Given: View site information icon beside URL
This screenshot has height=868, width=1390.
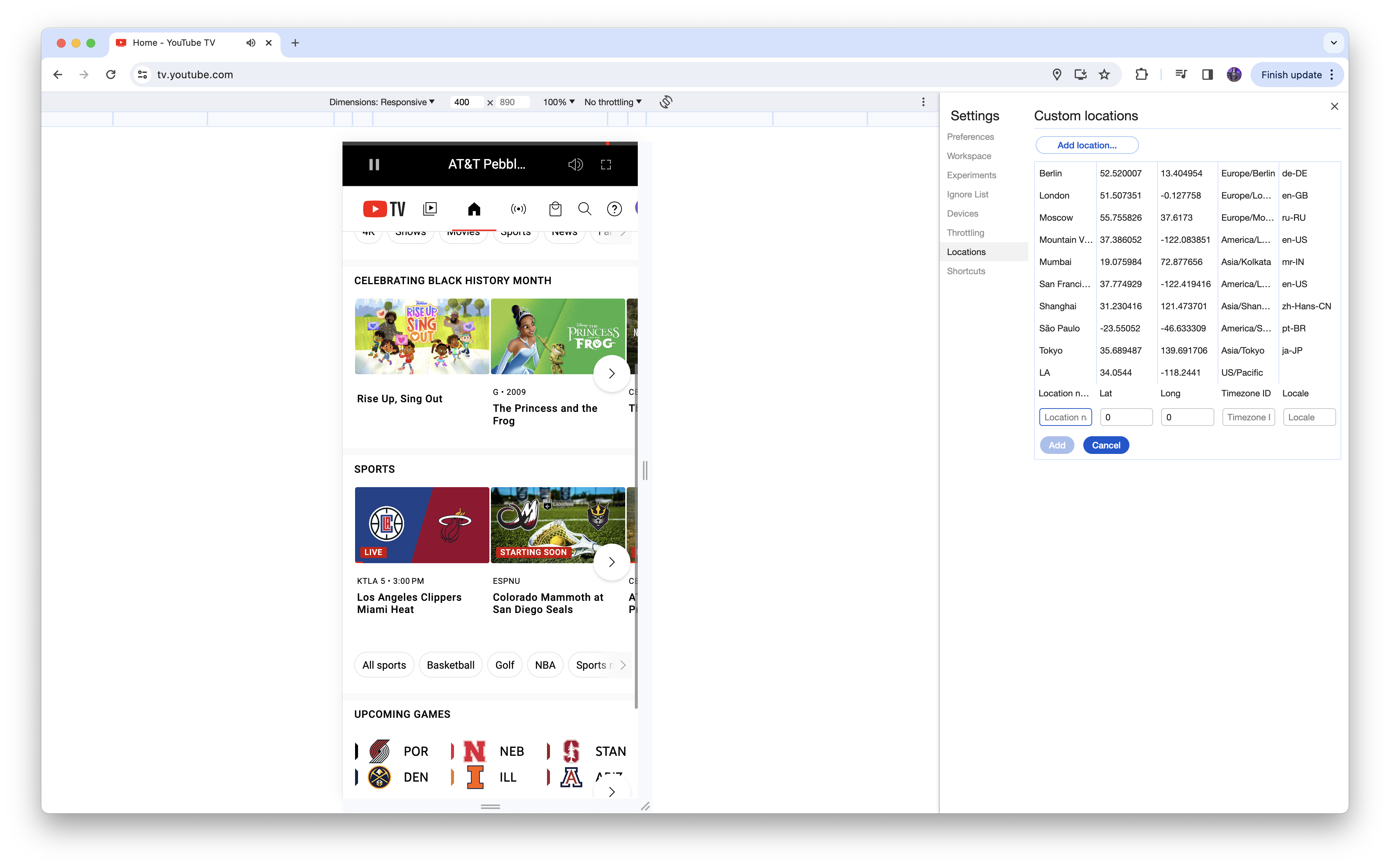Looking at the screenshot, I should [x=142, y=75].
